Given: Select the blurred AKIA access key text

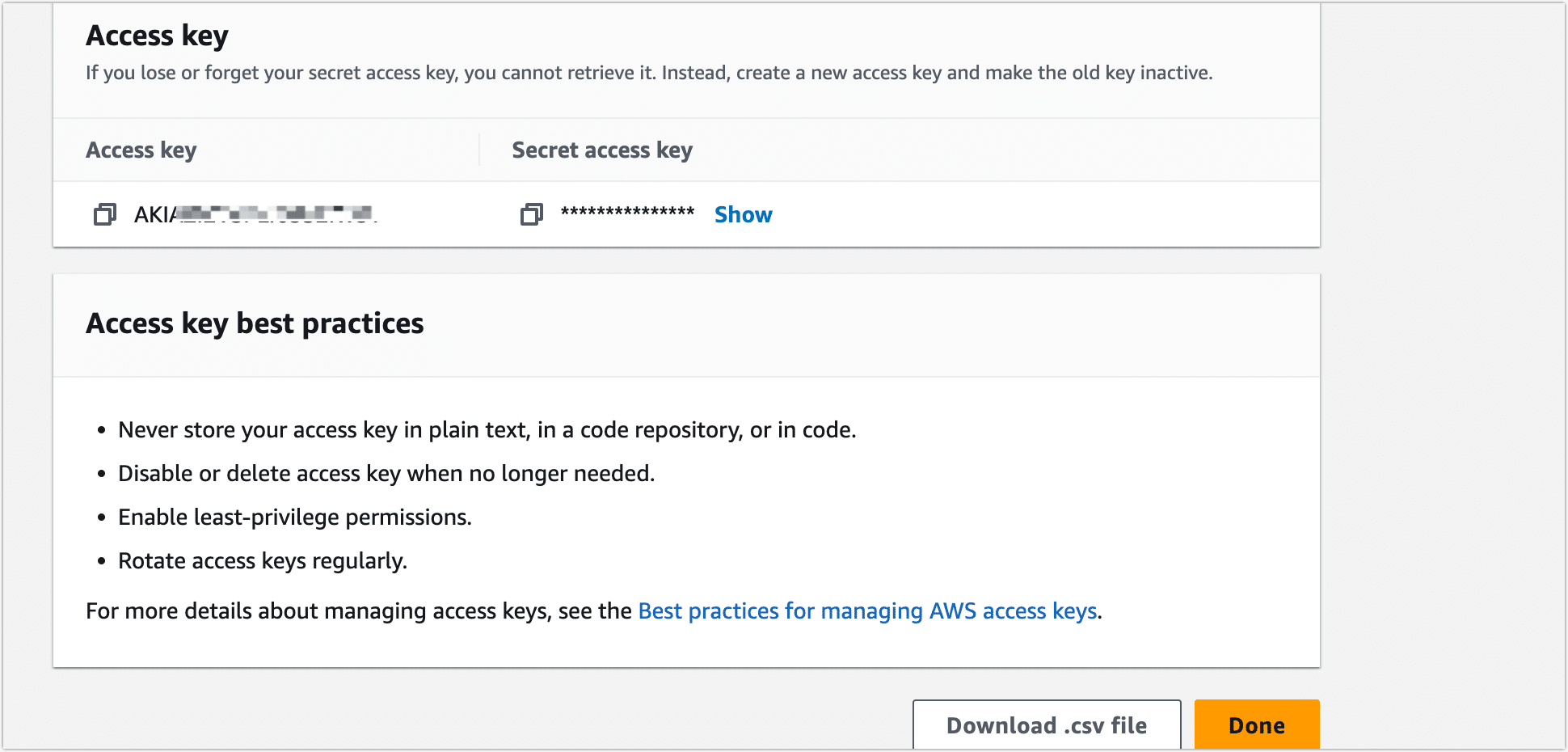Looking at the screenshot, I should 255,214.
